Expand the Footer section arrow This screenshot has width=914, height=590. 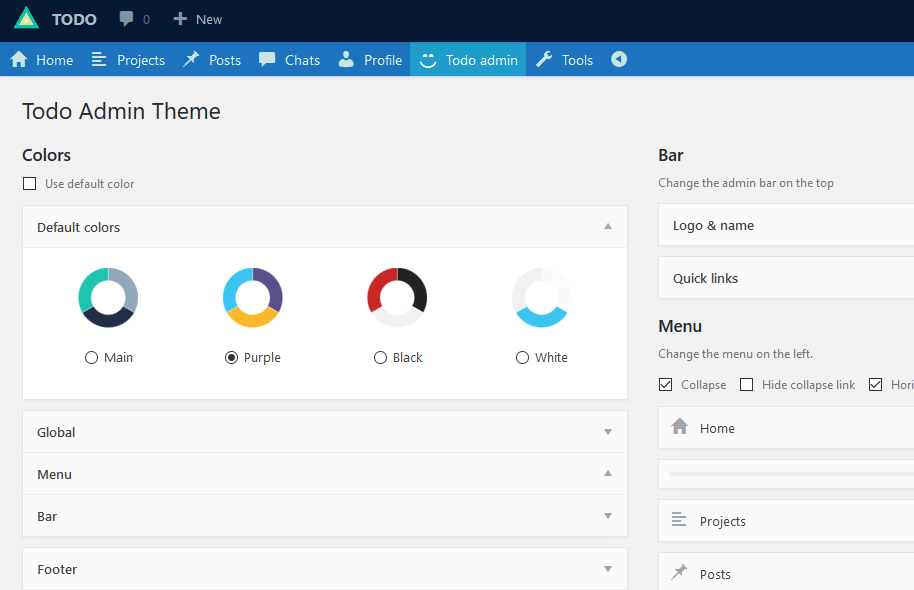coord(607,569)
